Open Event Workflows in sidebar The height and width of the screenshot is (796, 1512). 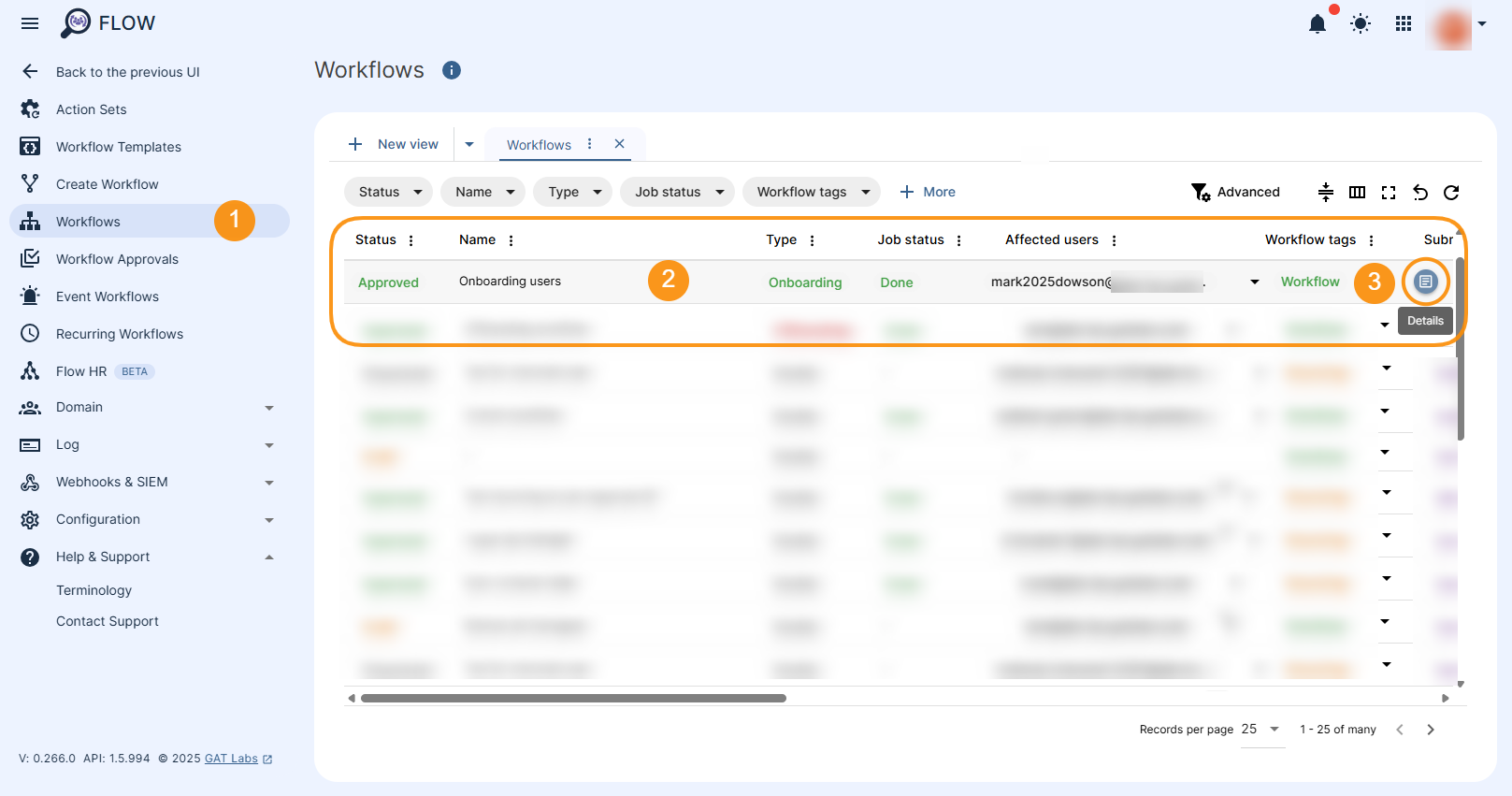tap(108, 297)
